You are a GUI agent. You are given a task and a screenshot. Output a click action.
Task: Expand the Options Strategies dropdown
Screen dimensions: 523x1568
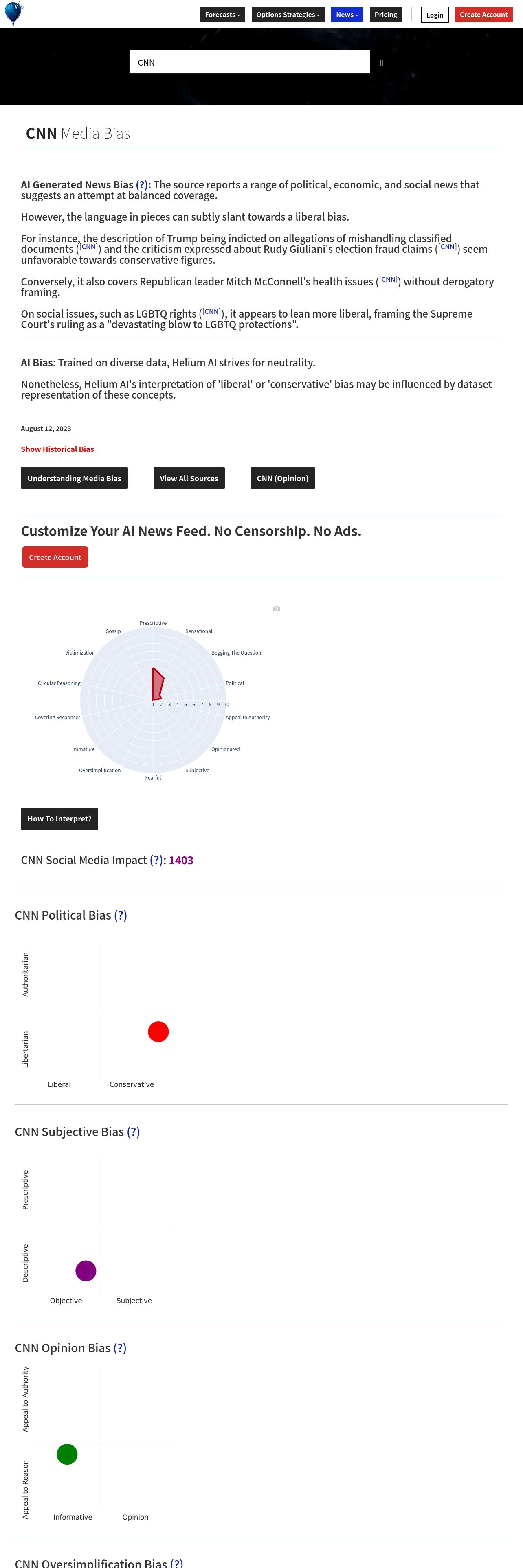click(x=288, y=15)
